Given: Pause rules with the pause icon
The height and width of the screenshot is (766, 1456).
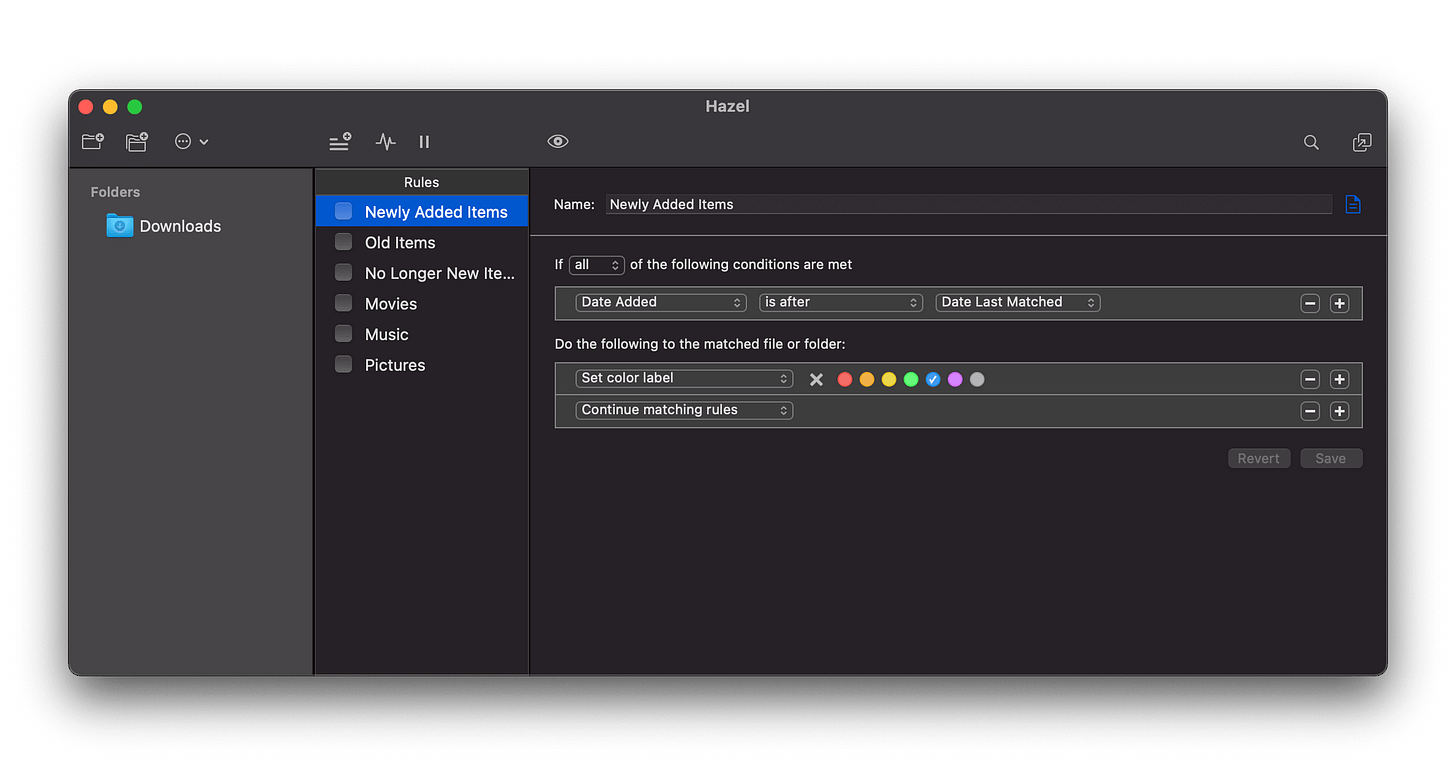Looking at the screenshot, I should (424, 142).
